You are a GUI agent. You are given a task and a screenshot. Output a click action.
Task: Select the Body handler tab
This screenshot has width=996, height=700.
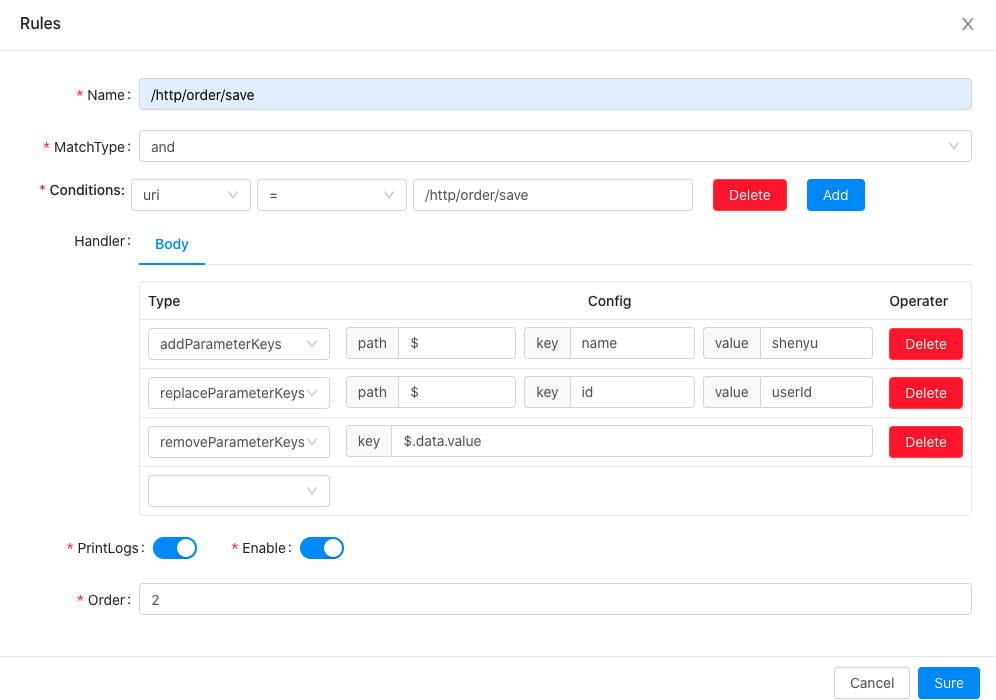pyautogui.click(x=172, y=244)
